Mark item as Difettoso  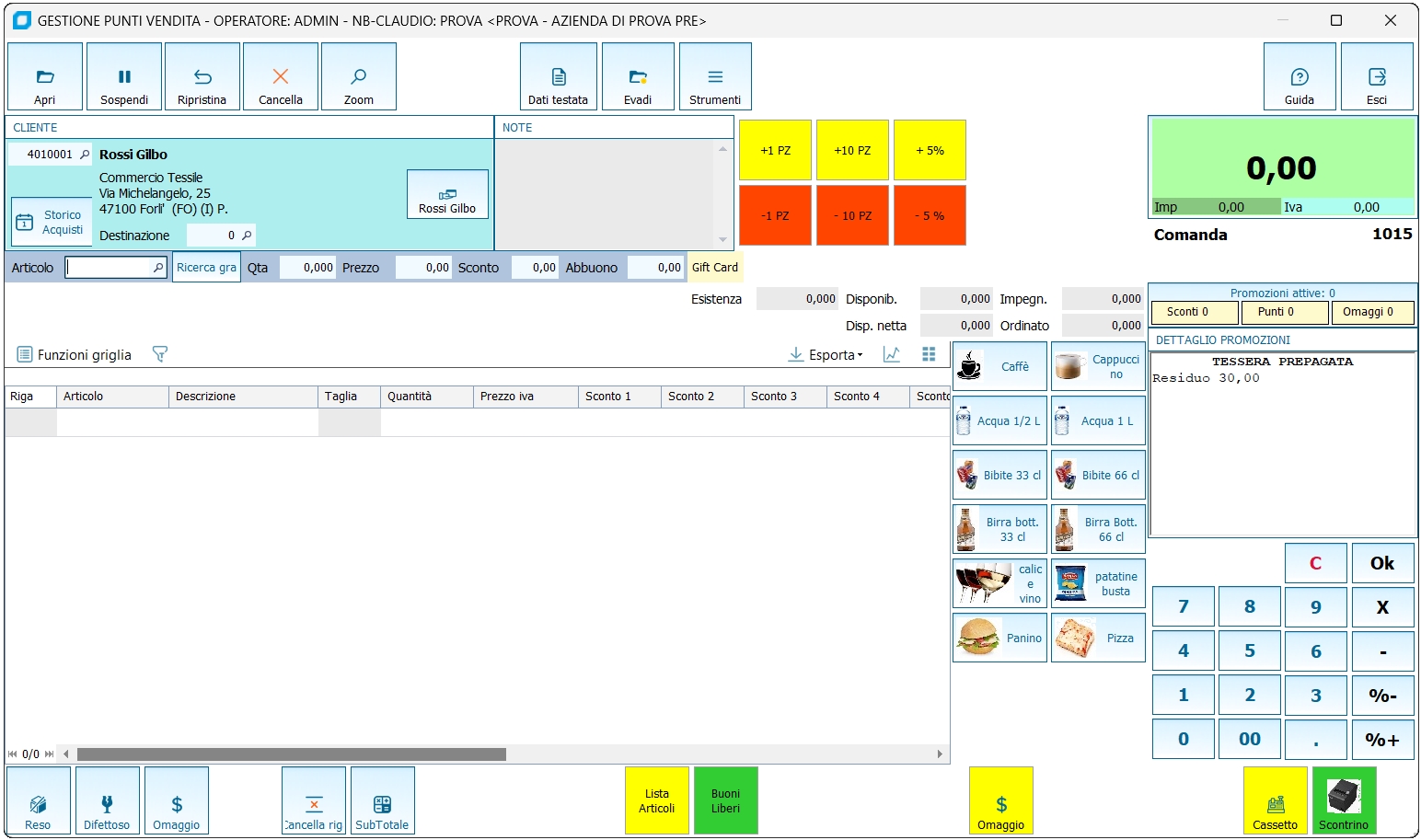(x=108, y=800)
